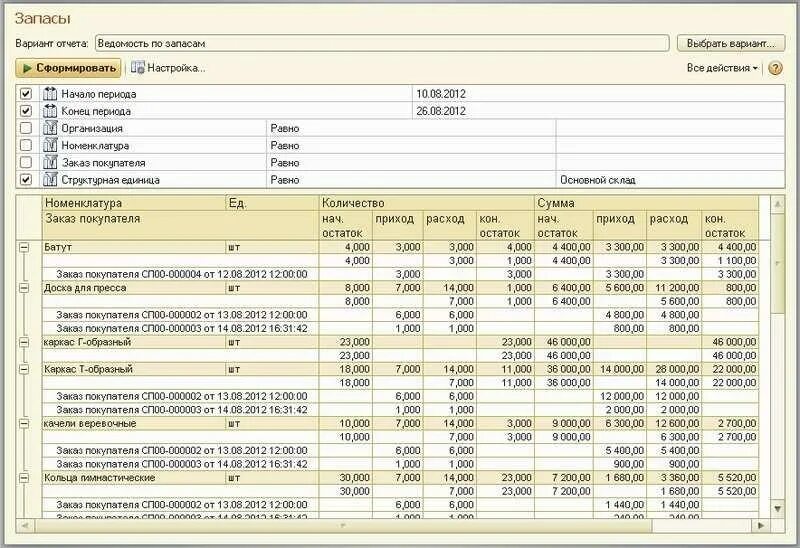The width and height of the screenshot is (800, 548).
Task: Collapse the Кольца гимнастические group
Action: pos(24,478)
